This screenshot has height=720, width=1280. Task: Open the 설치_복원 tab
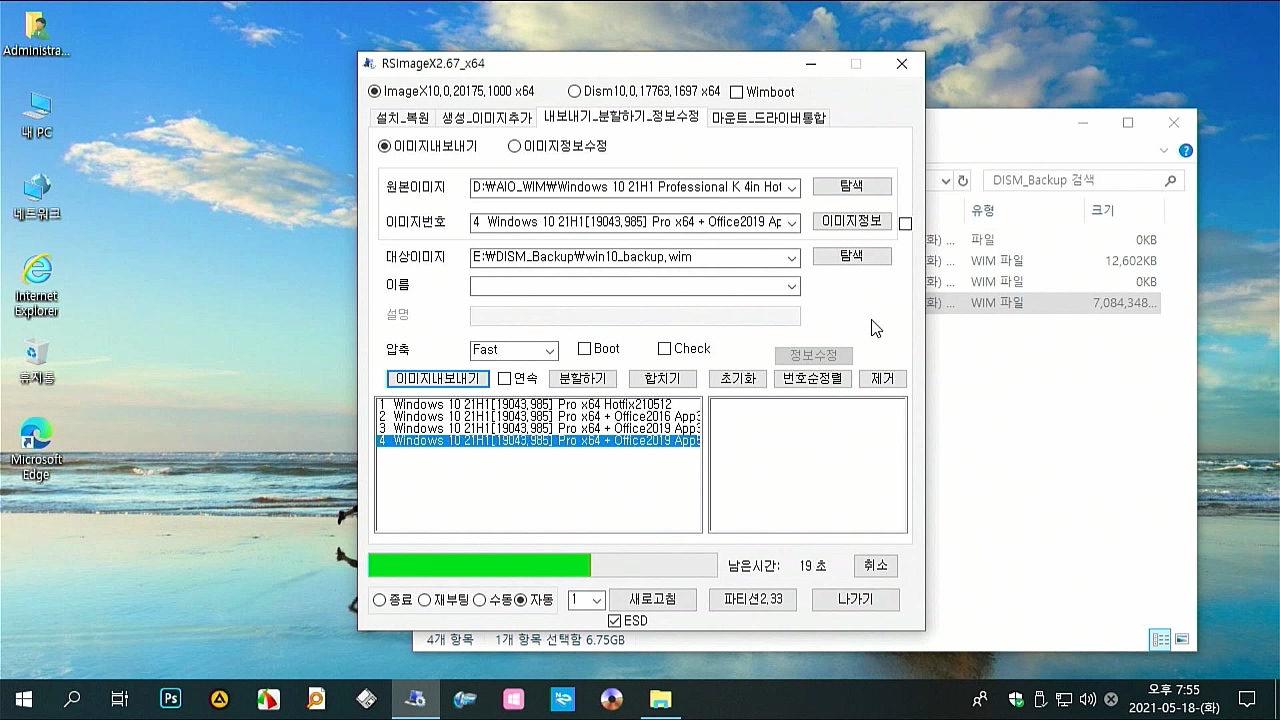coord(403,118)
